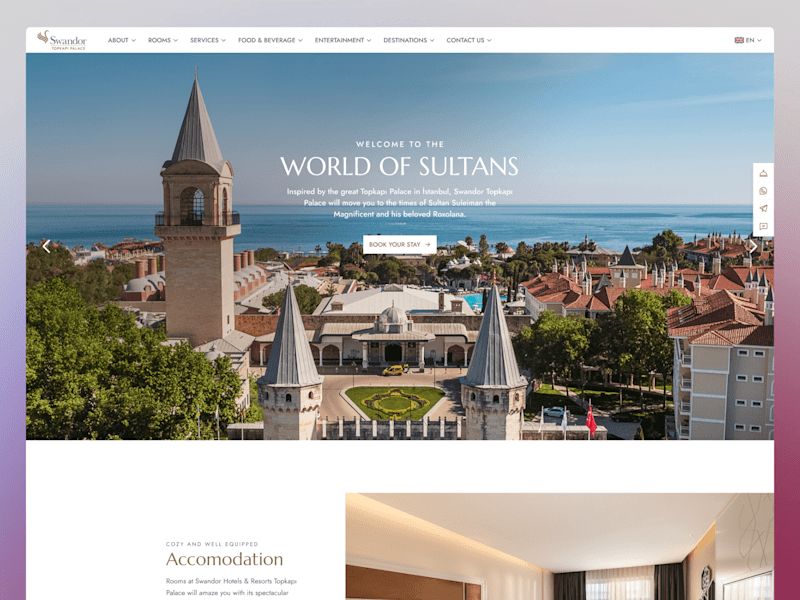Expand the Food & Beverage dropdown chevron
This screenshot has width=800, height=600.
(x=301, y=40)
